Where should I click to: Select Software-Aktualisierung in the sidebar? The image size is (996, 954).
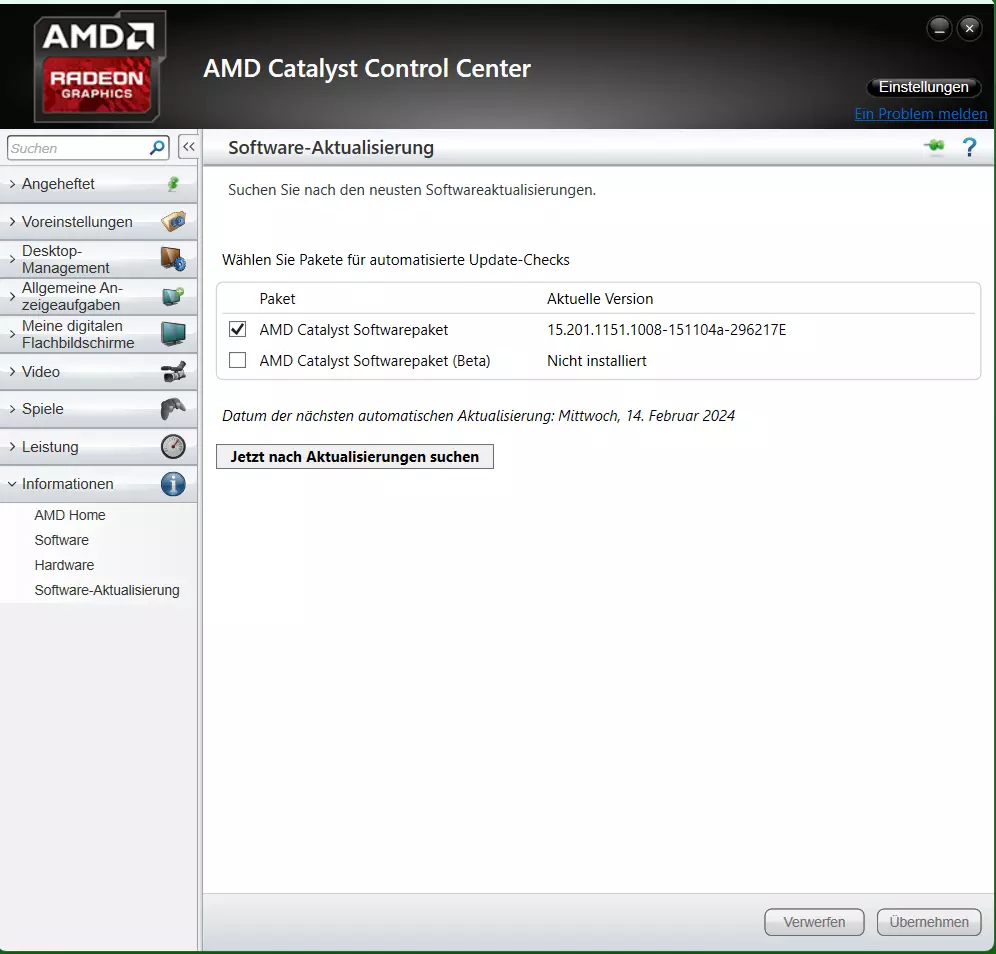click(x=107, y=590)
